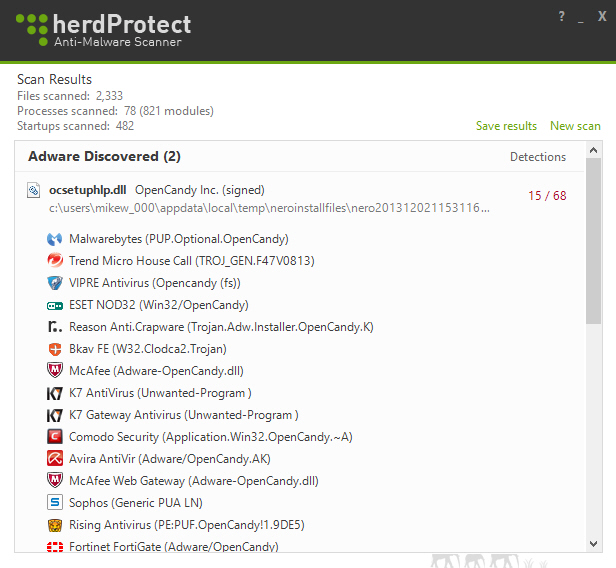This screenshot has height=568, width=616.
Task: Click the Sophos icon
Action: 55,502
